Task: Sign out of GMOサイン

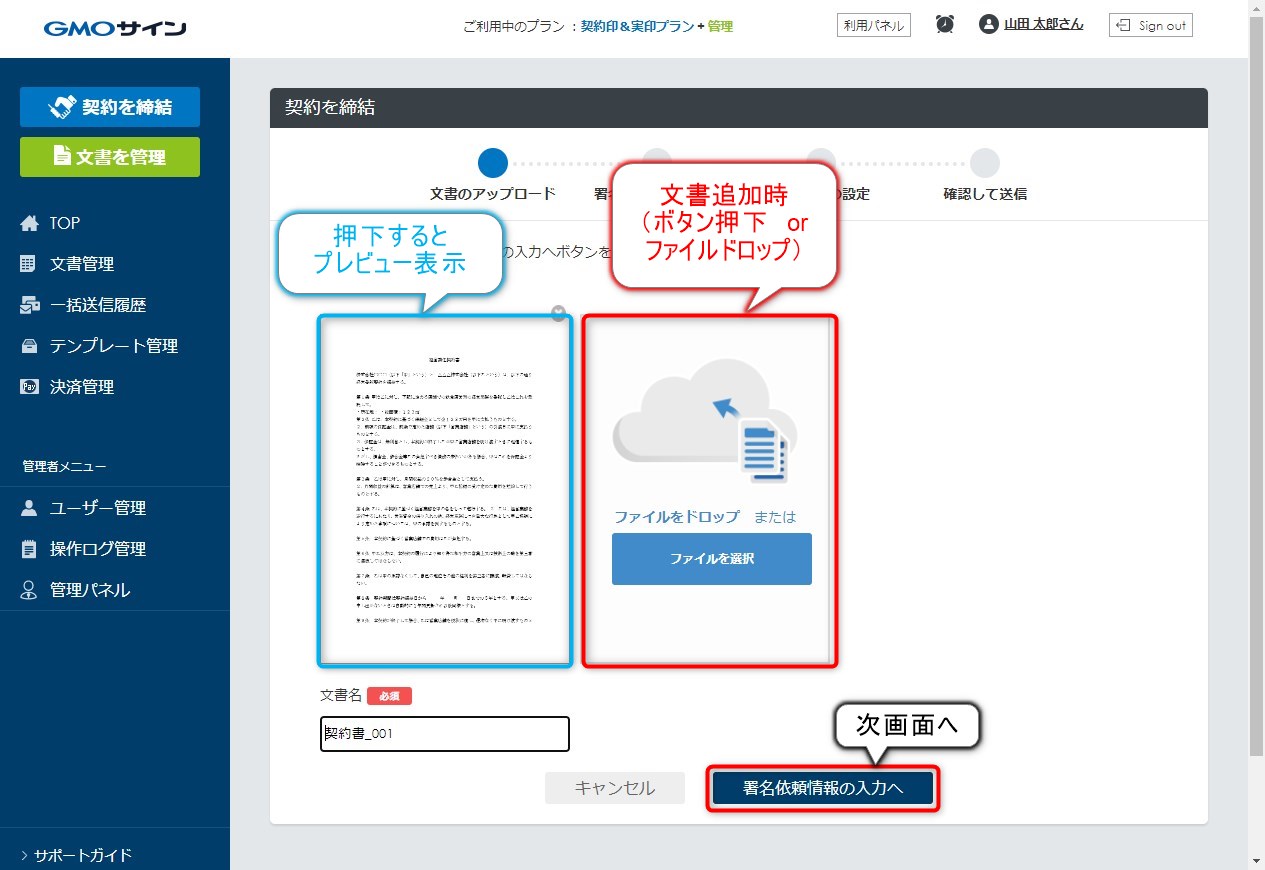Action: point(1149,24)
